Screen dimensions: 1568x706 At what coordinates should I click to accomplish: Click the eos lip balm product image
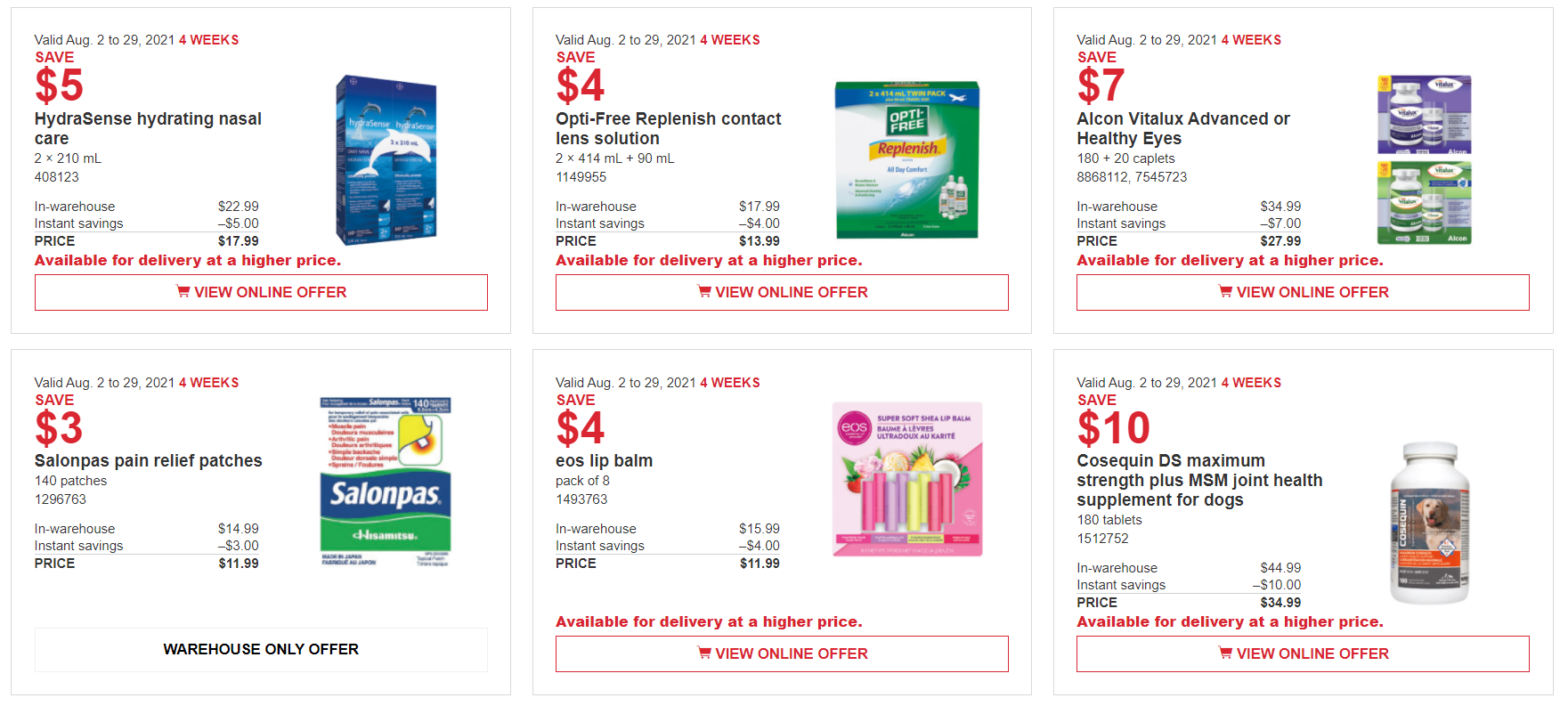point(906,479)
